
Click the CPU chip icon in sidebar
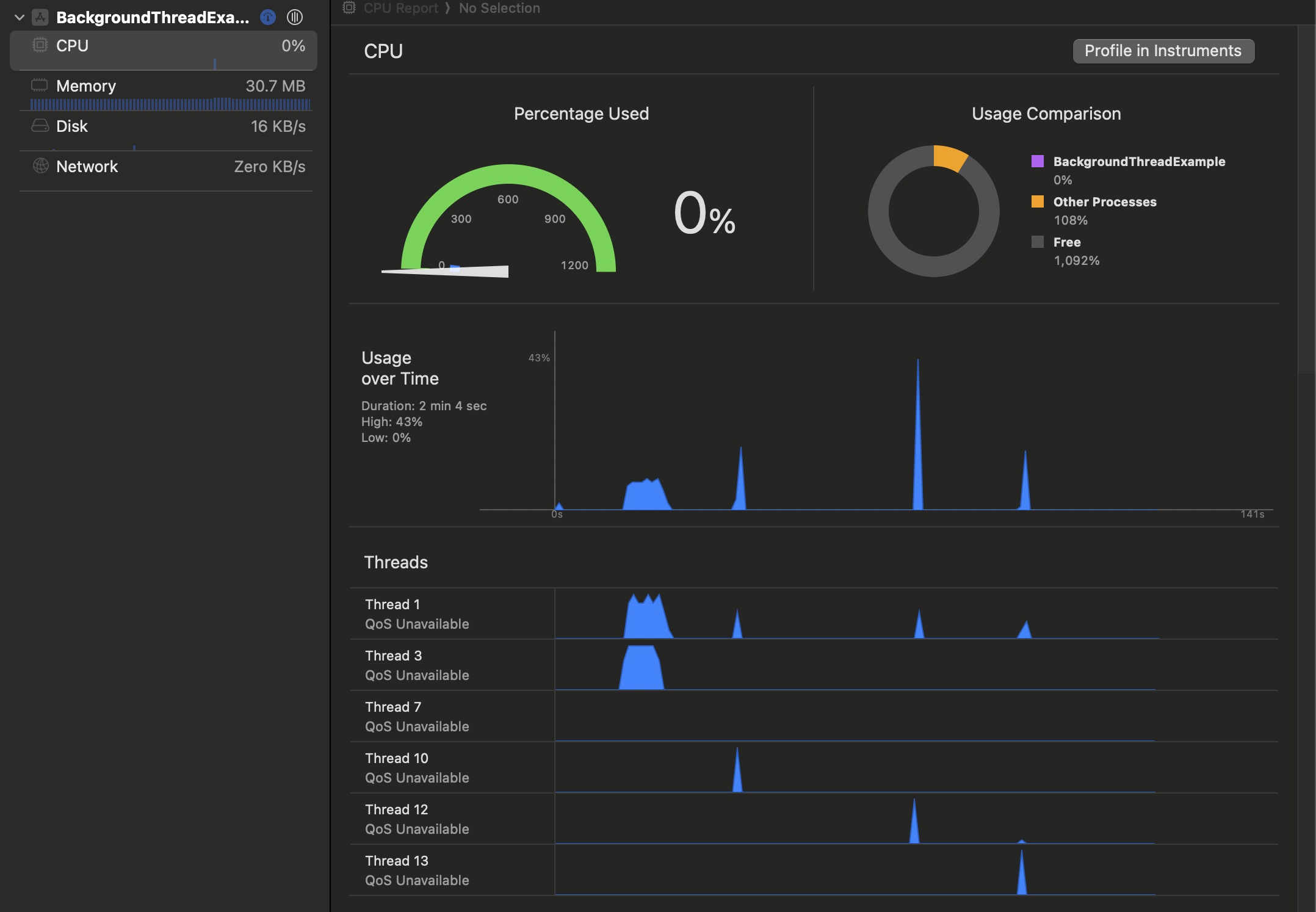pyautogui.click(x=40, y=45)
